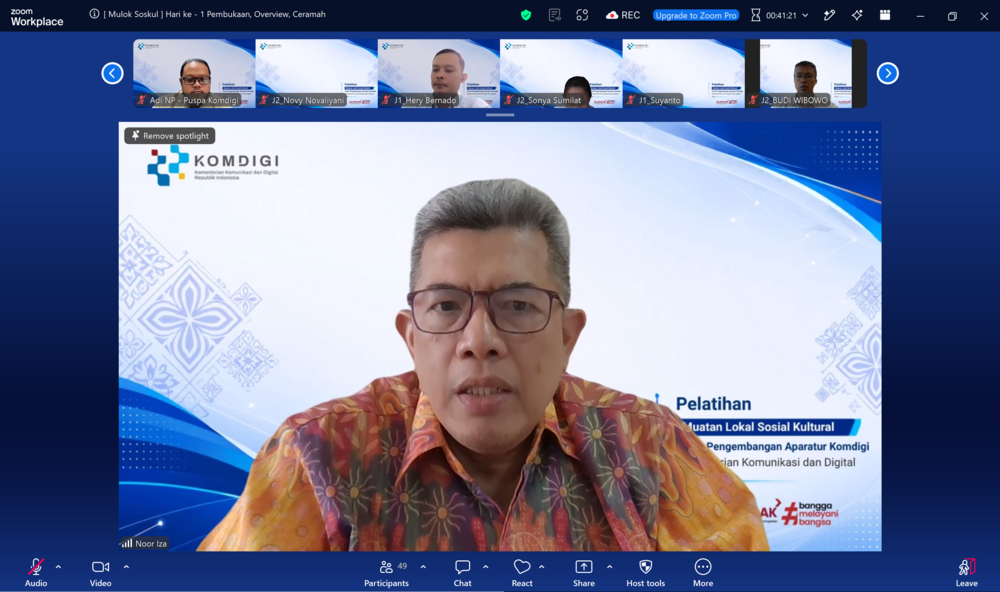Open the annotation pencil tool icon
This screenshot has height=592, width=1000.
(x=829, y=15)
